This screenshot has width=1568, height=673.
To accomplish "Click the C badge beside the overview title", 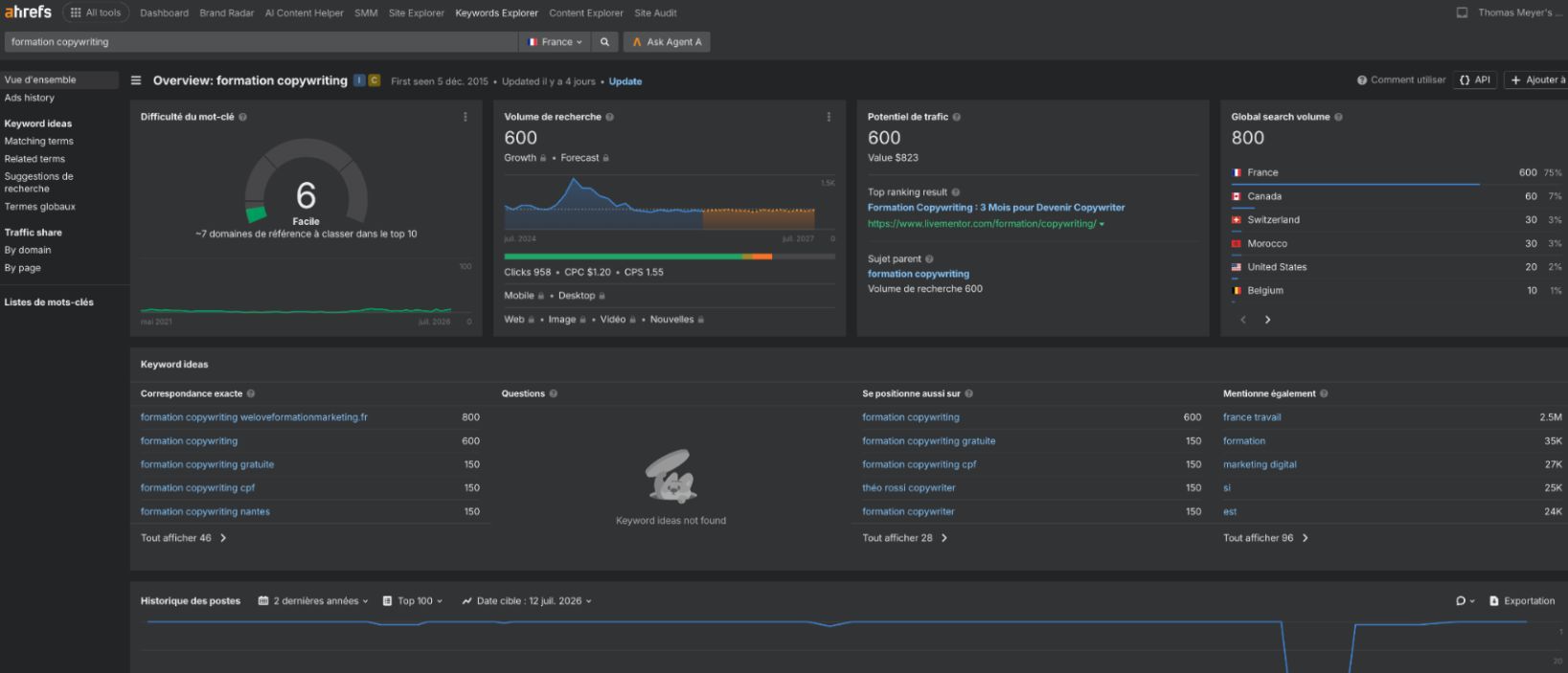I will pos(374,80).
